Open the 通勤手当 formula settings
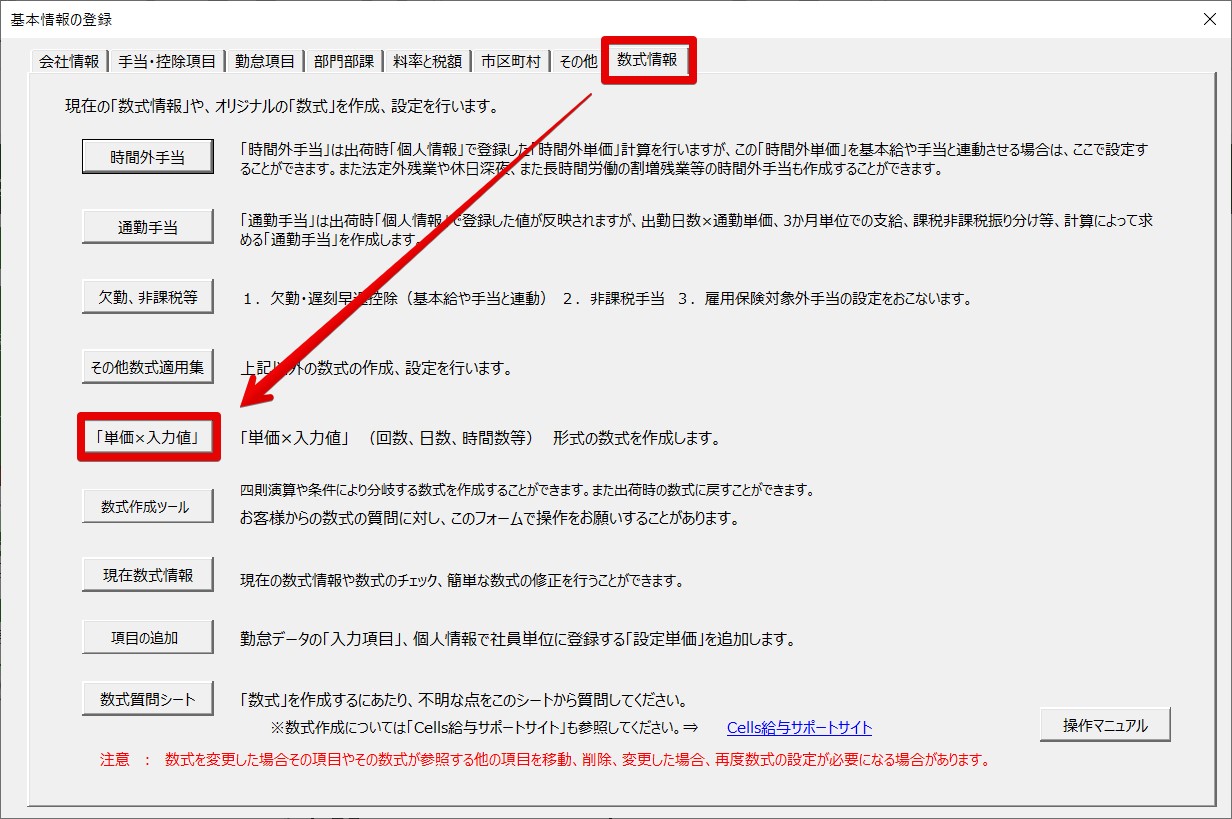Image resolution: width=1232 pixels, height=819 pixels. pos(147,227)
